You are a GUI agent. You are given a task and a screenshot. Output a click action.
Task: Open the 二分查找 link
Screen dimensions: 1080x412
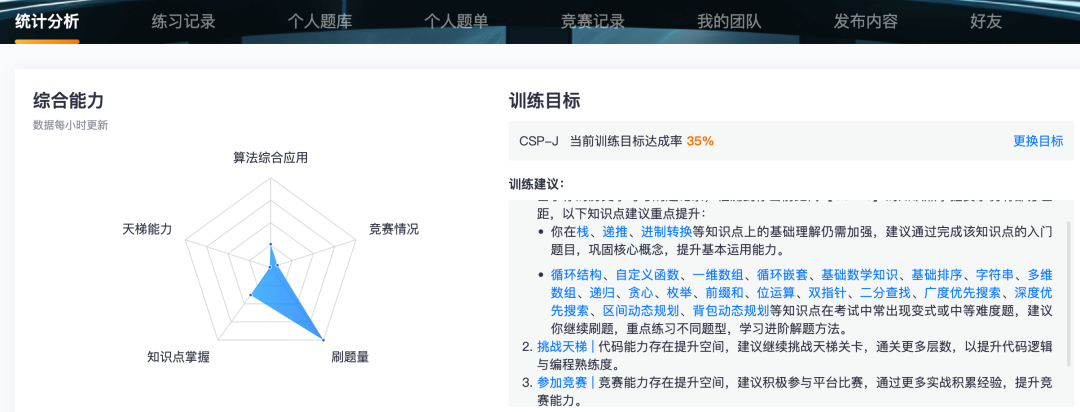pyautogui.click(x=886, y=292)
